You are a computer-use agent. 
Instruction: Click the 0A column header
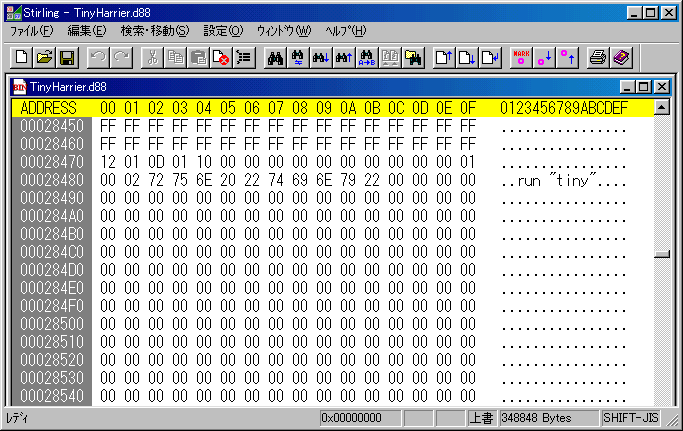pos(348,108)
